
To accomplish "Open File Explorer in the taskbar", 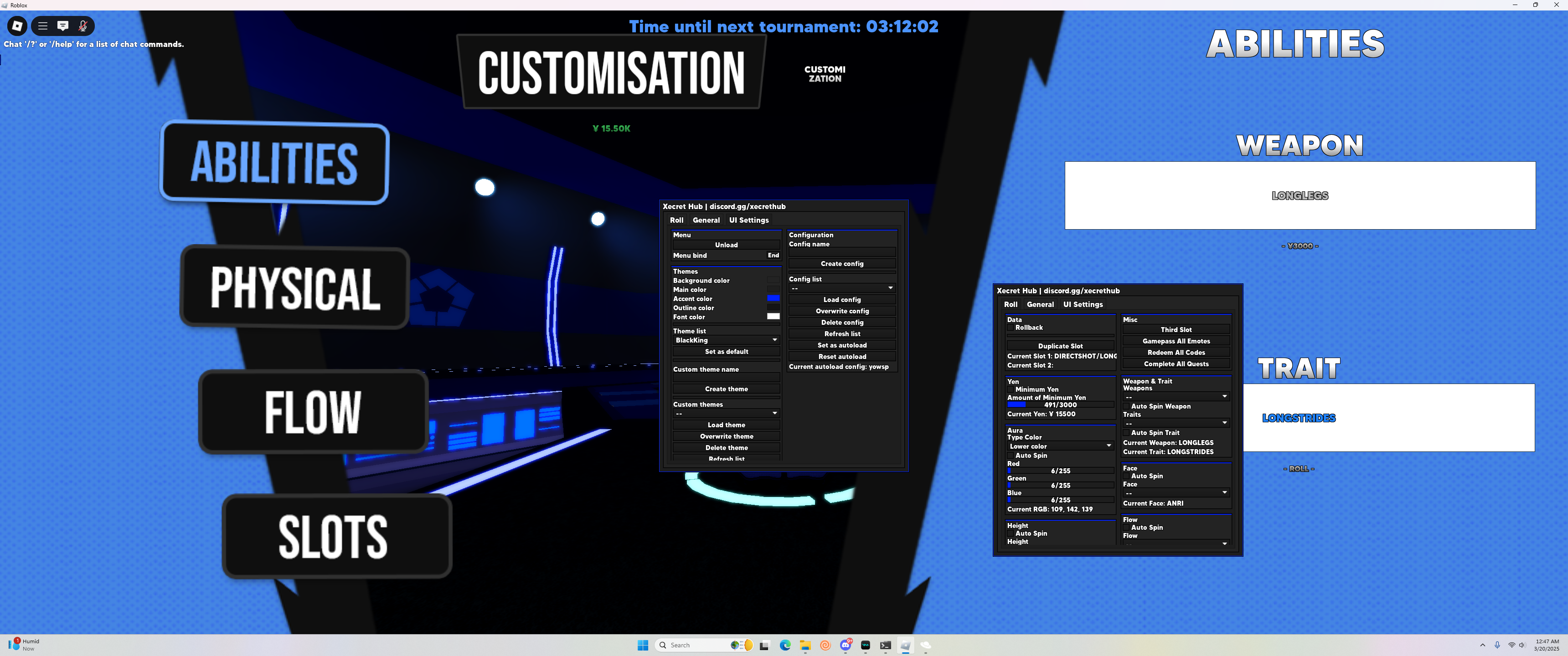I will point(805,645).
